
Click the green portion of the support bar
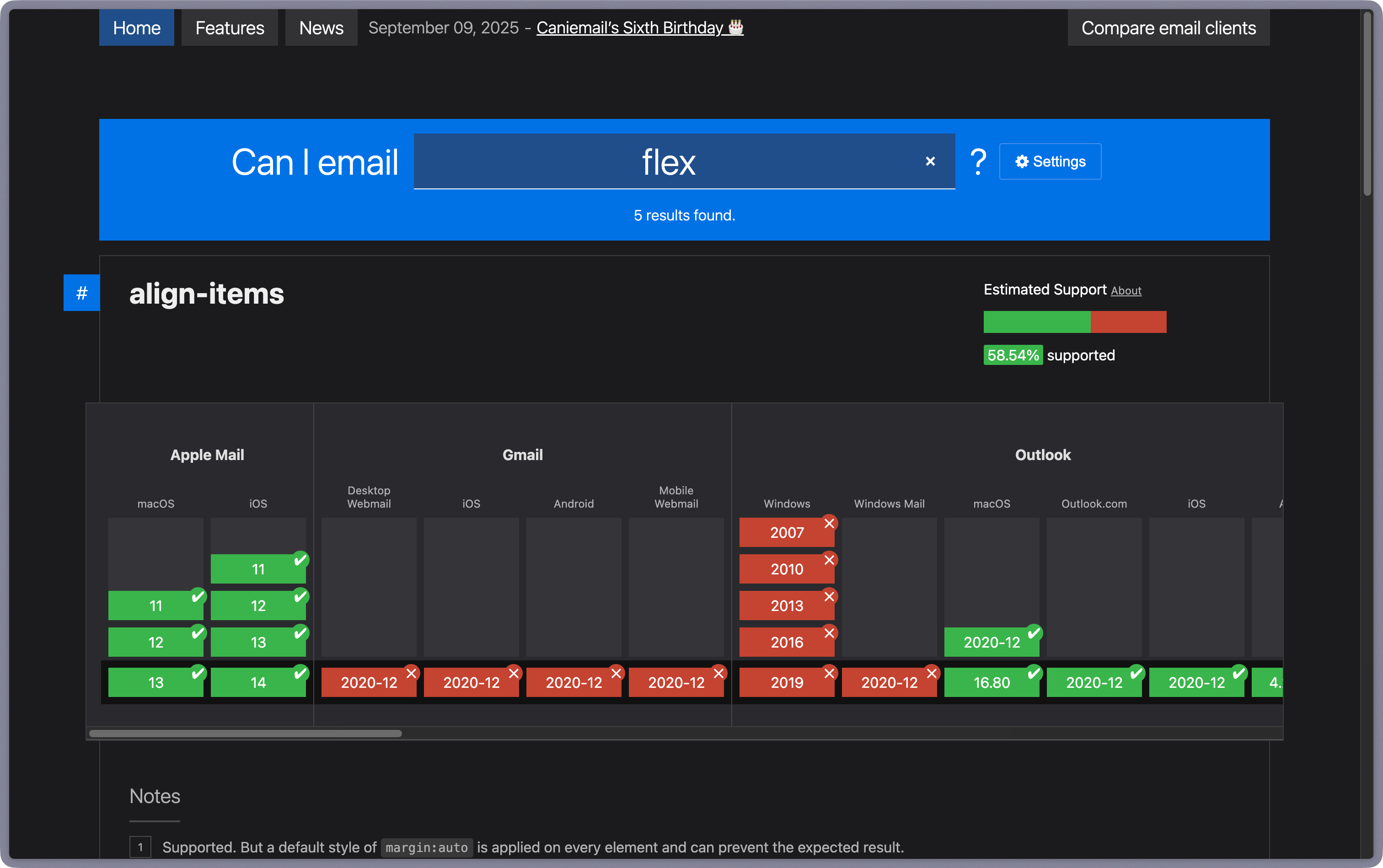click(1036, 321)
